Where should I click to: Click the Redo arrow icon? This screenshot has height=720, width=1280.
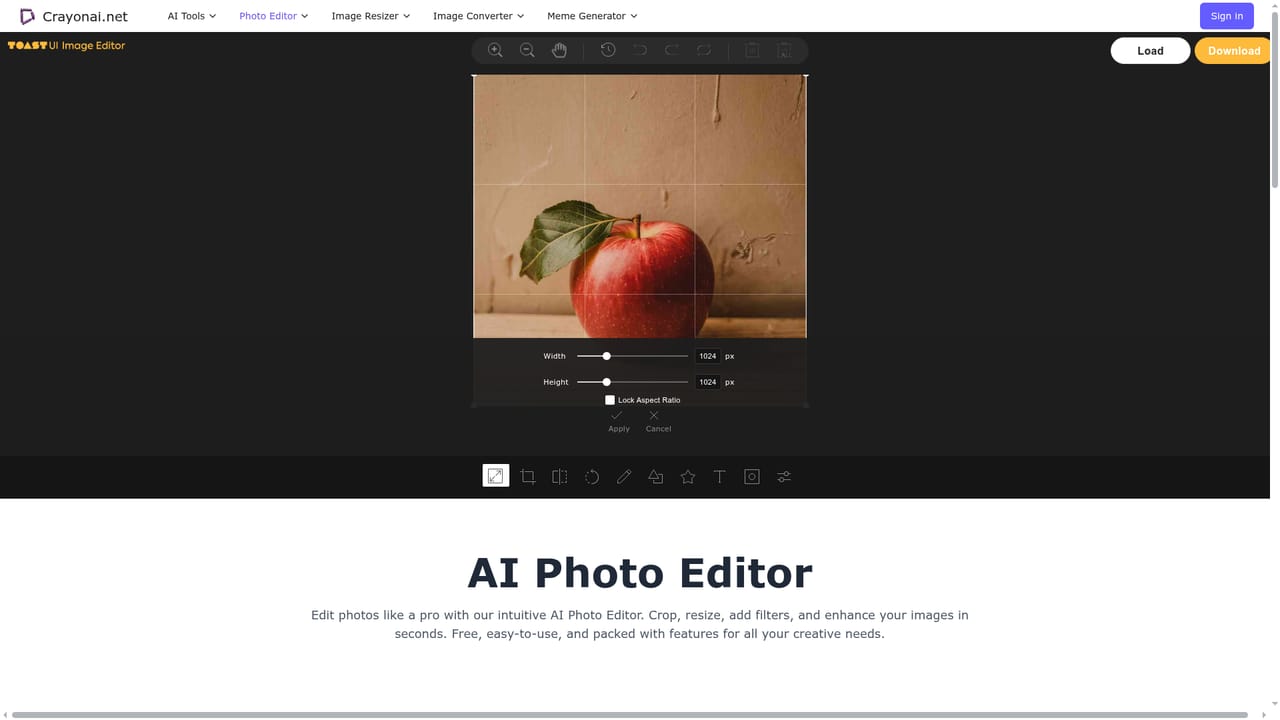coord(672,50)
